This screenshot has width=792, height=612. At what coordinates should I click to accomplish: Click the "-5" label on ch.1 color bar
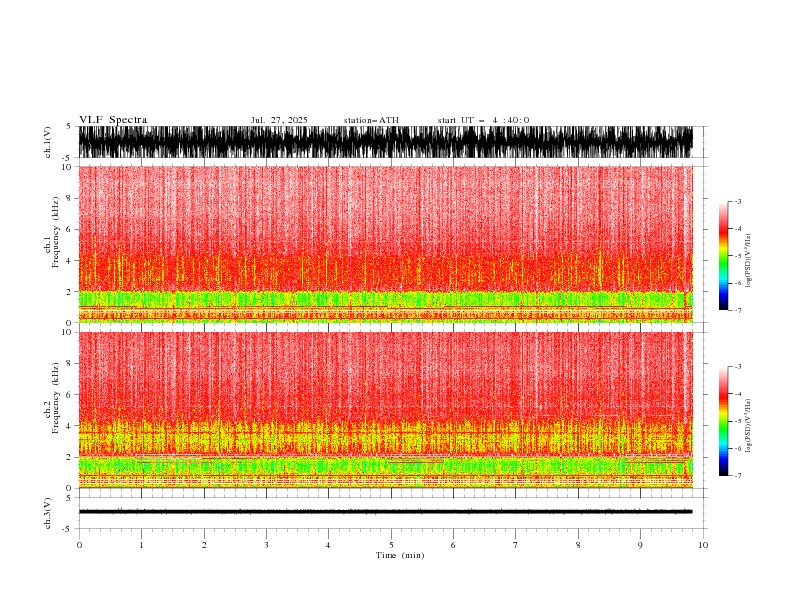738,256
